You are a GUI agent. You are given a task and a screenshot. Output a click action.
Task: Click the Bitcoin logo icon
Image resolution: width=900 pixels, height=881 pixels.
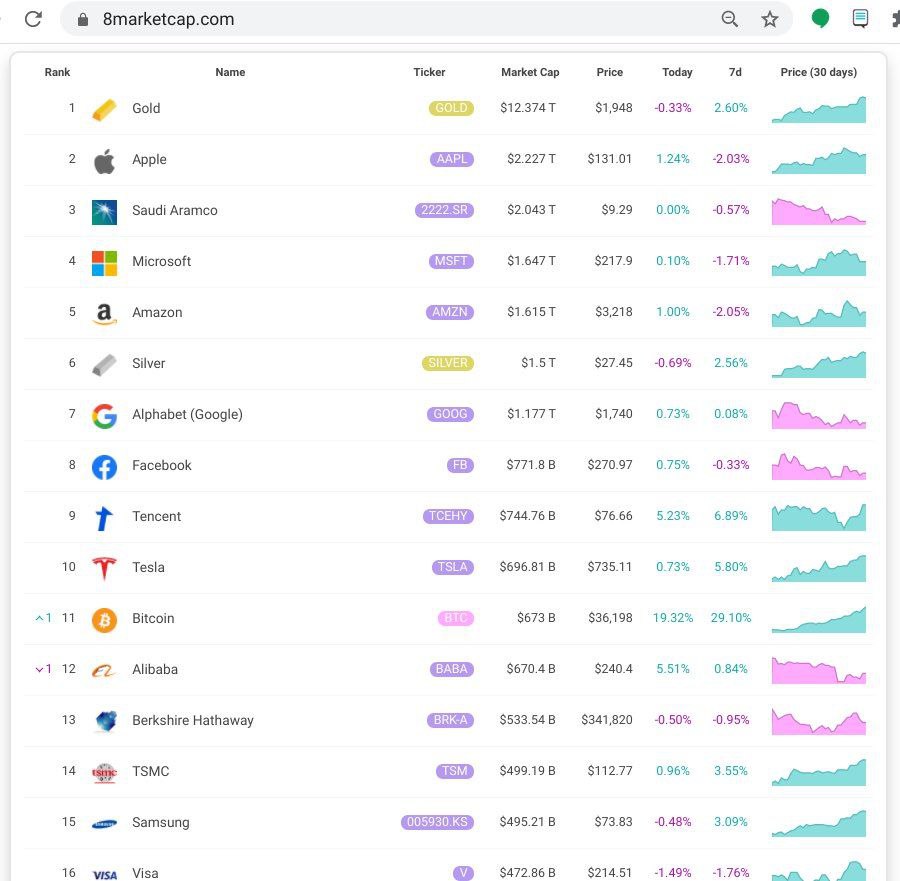(104, 620)
